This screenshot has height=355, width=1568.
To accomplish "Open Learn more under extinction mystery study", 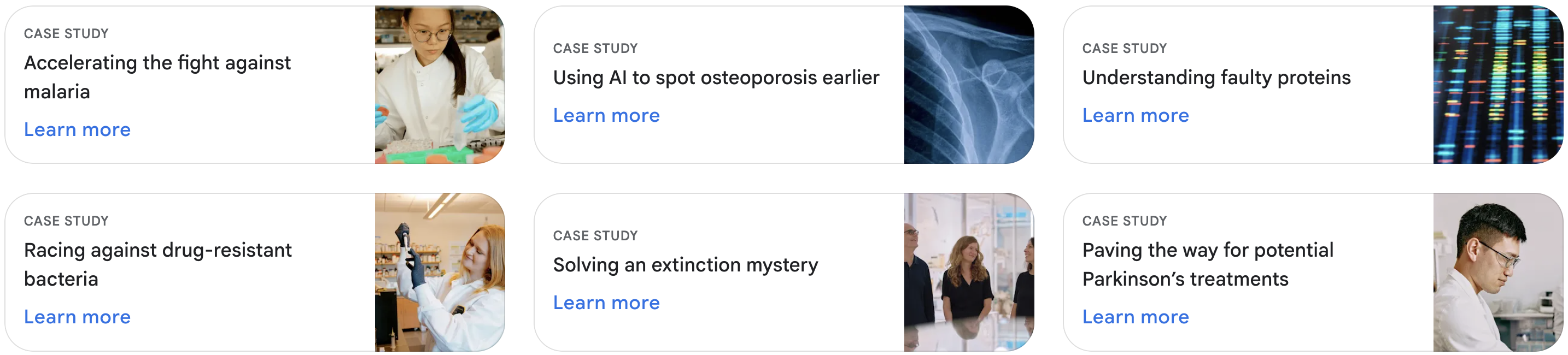I will point(606,303).
